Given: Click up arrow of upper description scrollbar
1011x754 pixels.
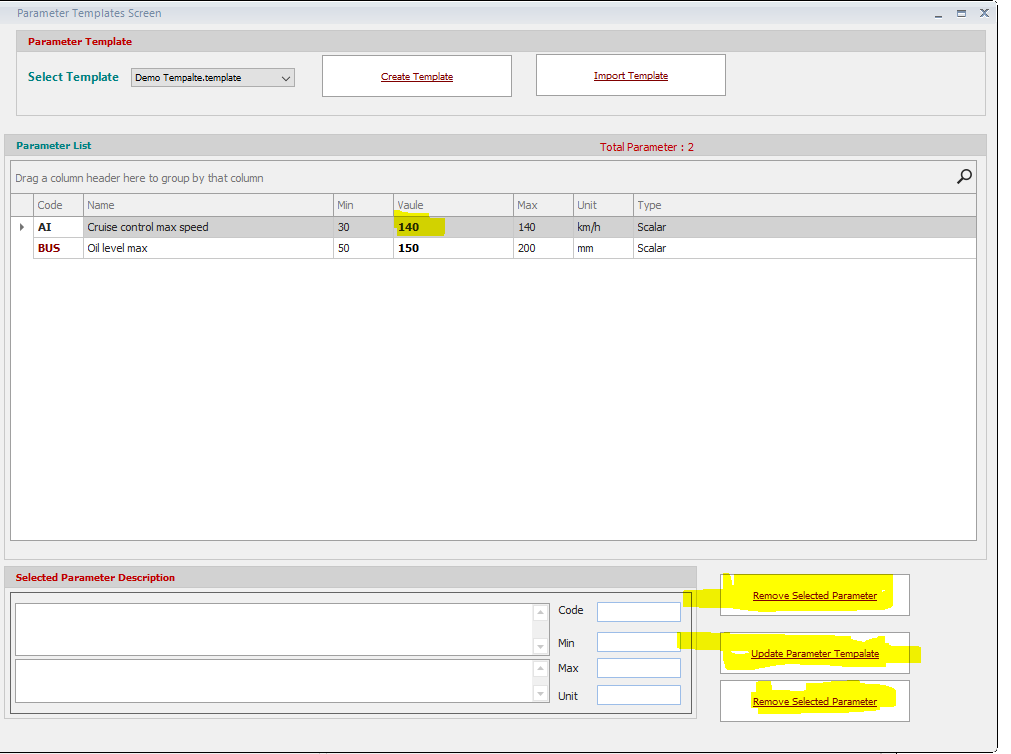Looking at the screenshot, I should (x=541, y=612).
